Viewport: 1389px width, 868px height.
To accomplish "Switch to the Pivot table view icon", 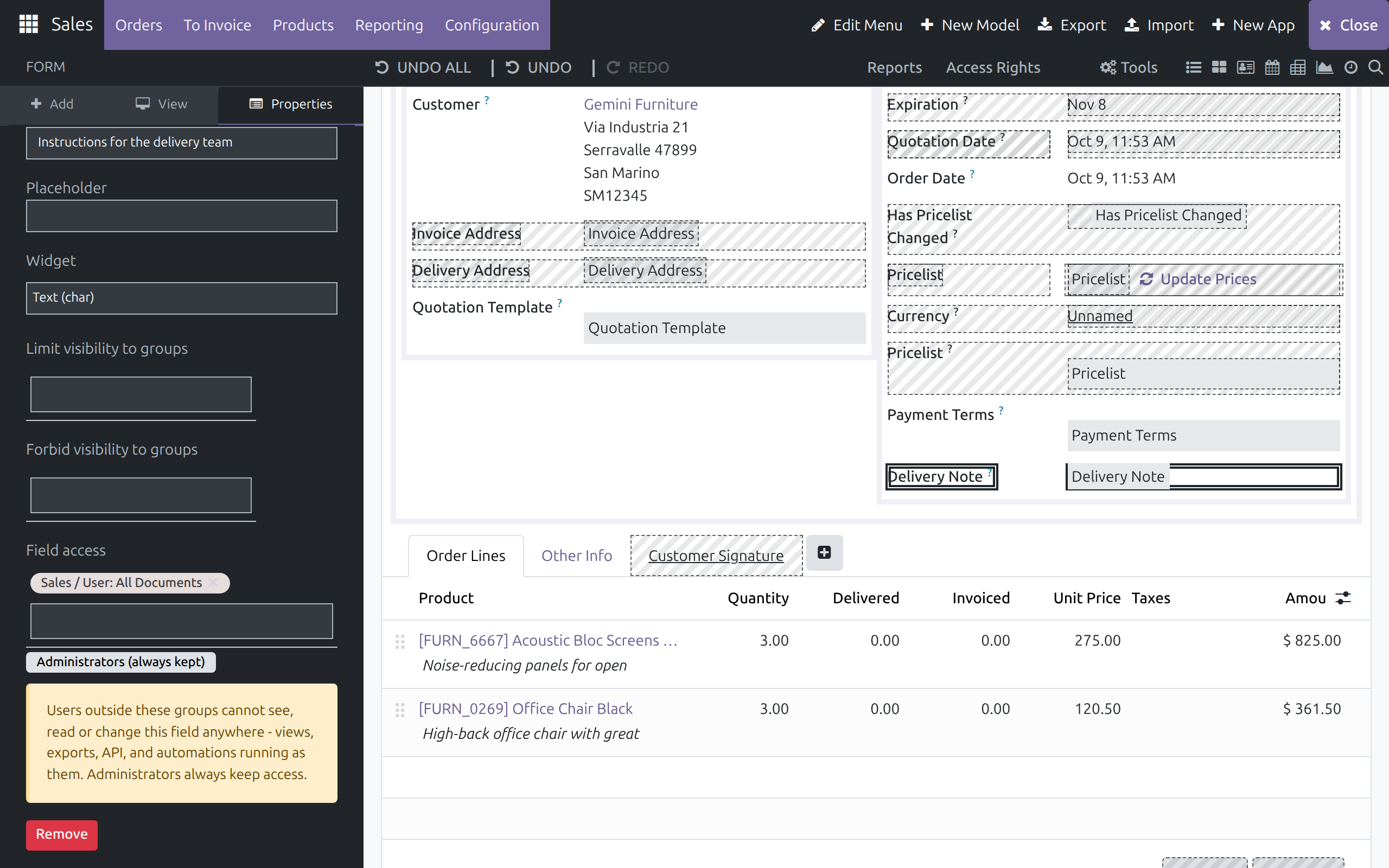I will tap(1298, 67).
